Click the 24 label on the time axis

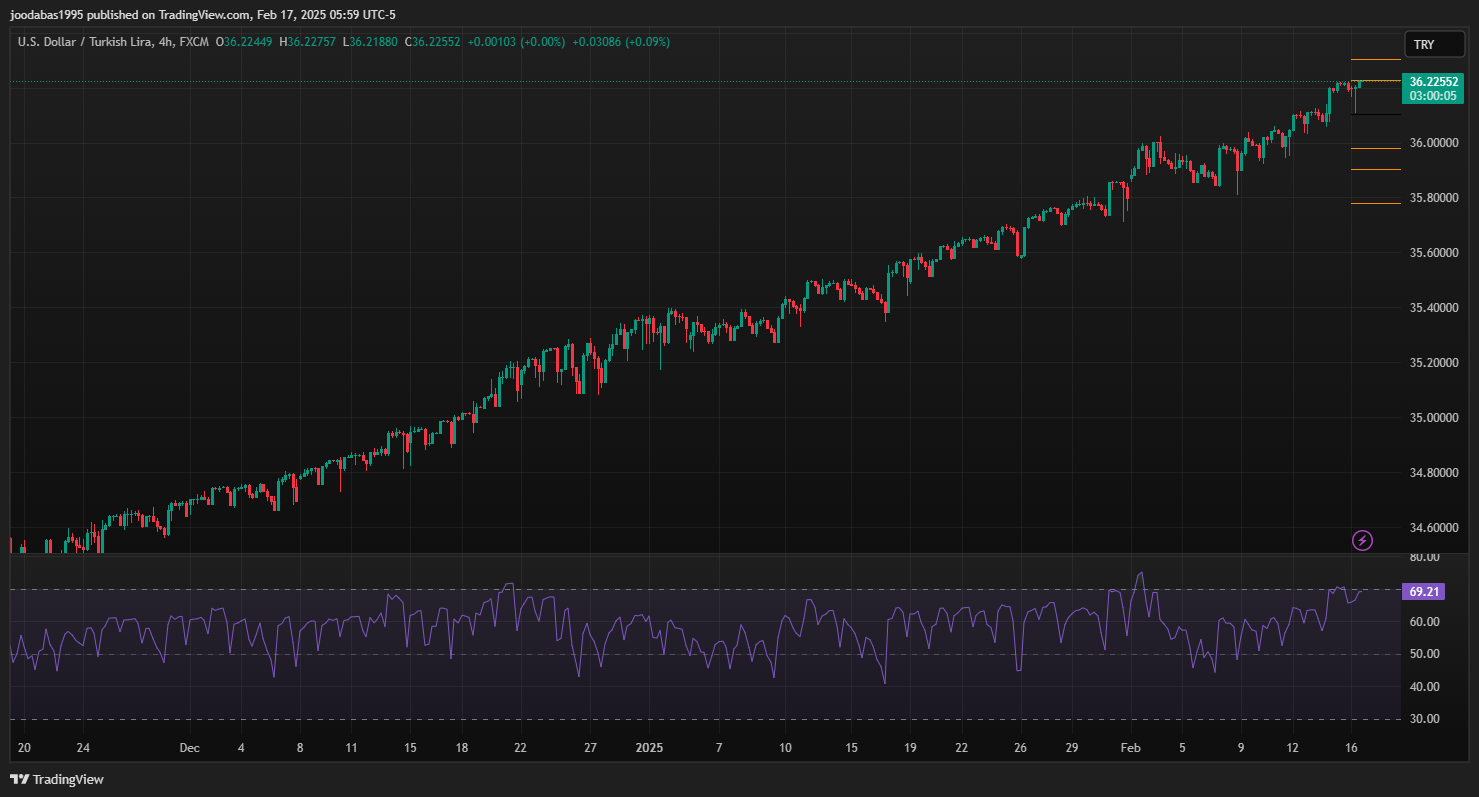(84, 748)
